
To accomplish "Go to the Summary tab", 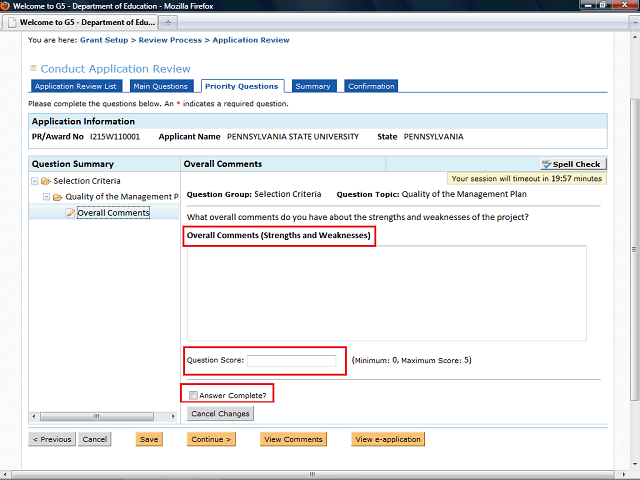I will [313, 86].
